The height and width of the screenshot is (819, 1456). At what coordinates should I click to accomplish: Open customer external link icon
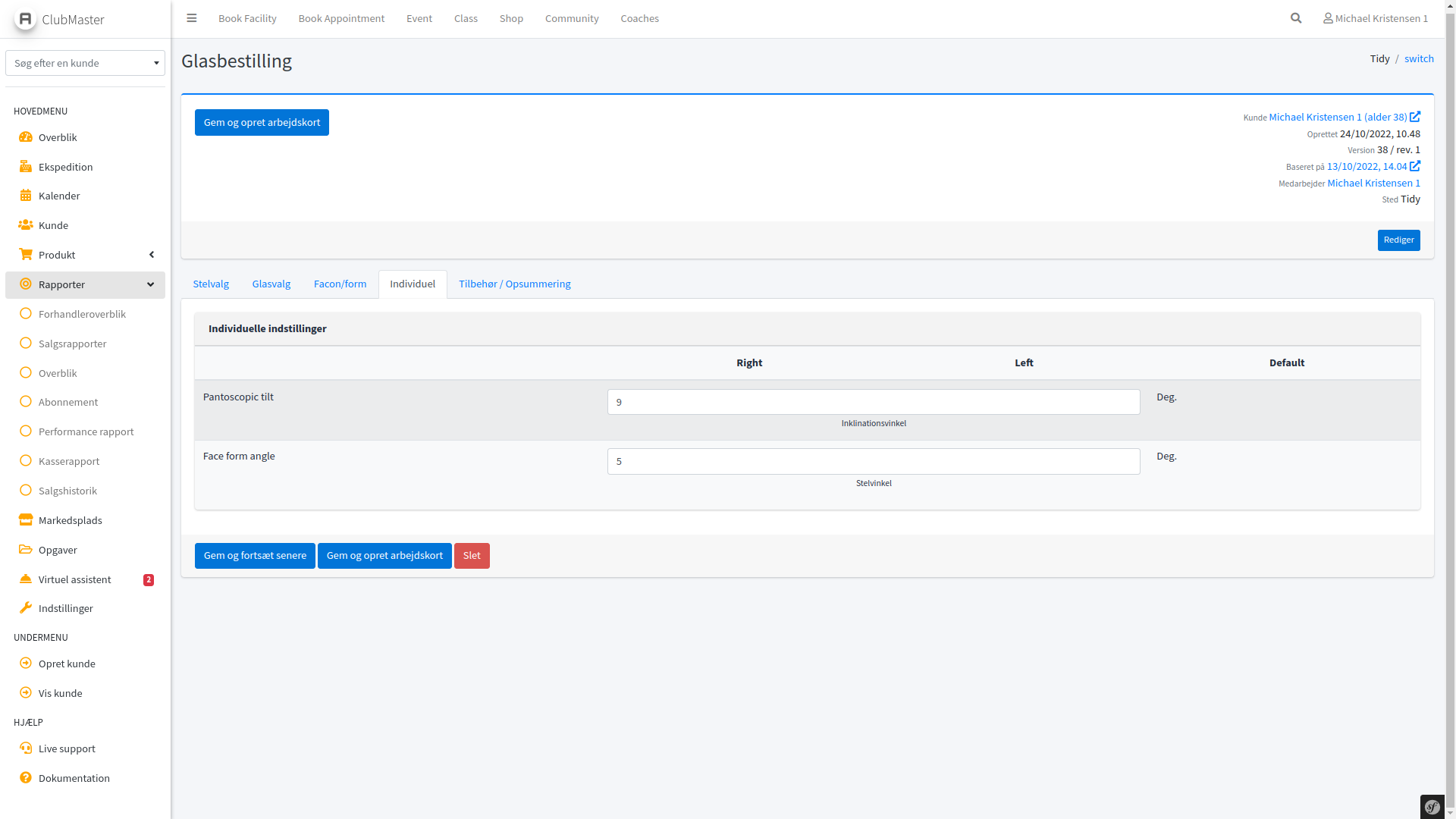pyautogui.click(x=1415, y=117)
